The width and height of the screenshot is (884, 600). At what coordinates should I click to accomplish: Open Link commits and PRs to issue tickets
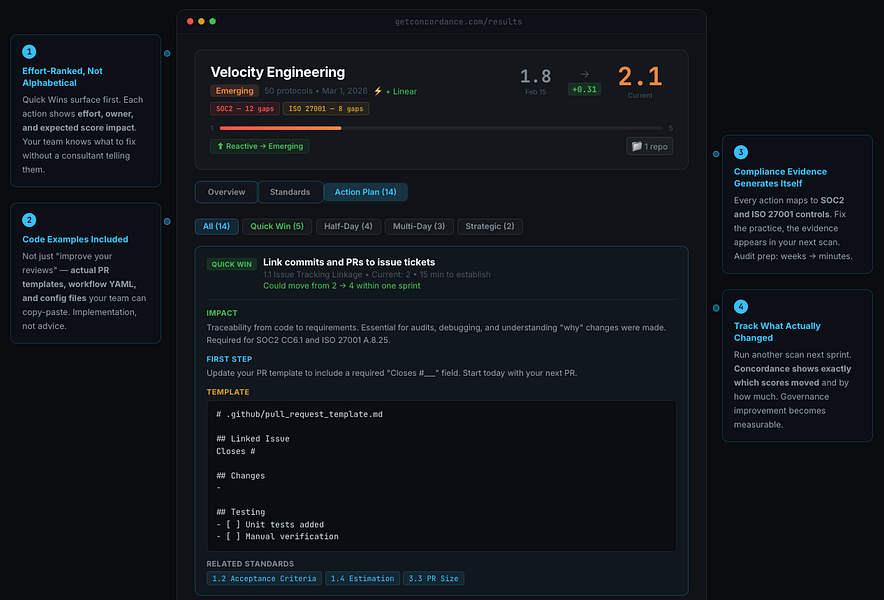point(349,262)
